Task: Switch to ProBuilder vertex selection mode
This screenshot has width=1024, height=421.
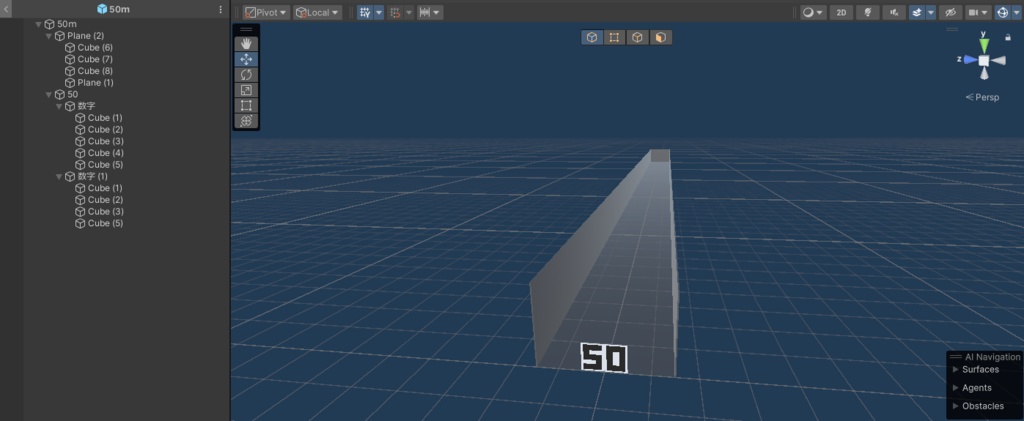Action: 615,37
